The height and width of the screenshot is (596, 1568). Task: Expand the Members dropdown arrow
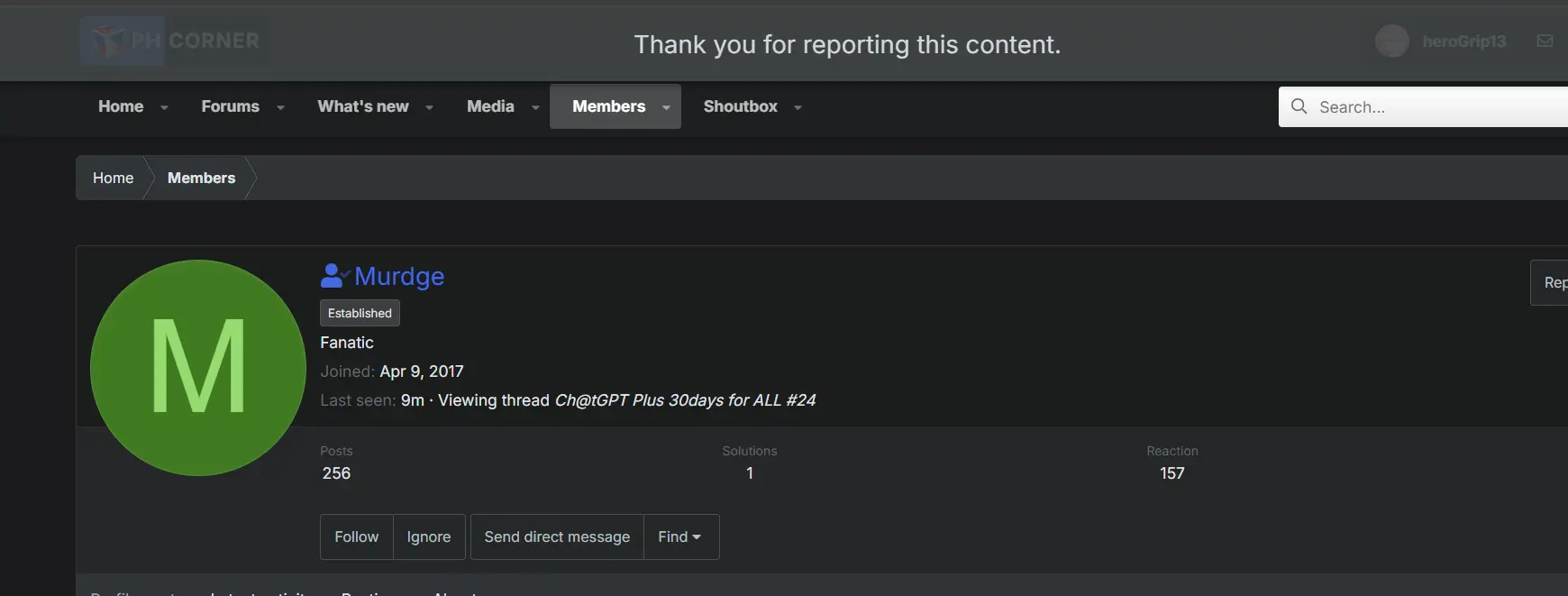(666, 107)
